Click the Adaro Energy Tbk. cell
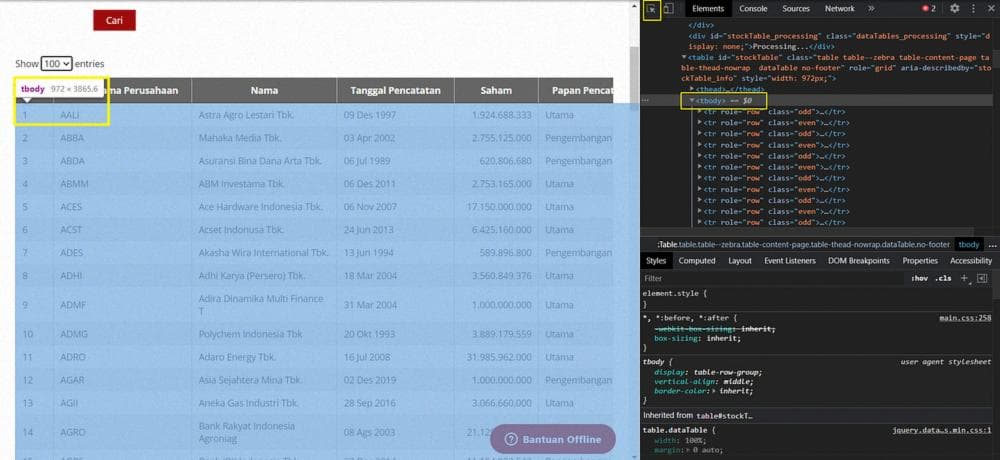Viewport: 1000px width, 460px height. tap(264, 357)
